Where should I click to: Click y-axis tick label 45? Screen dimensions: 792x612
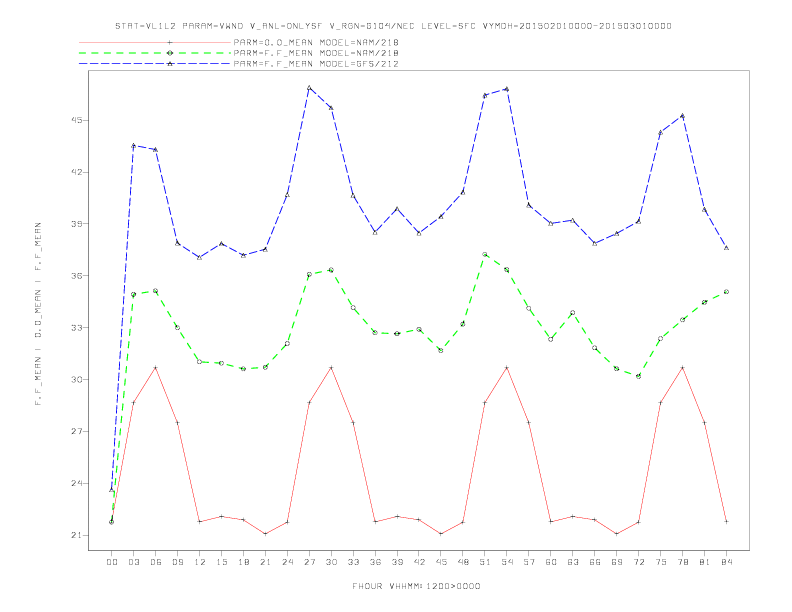click(x=77, y=120)
